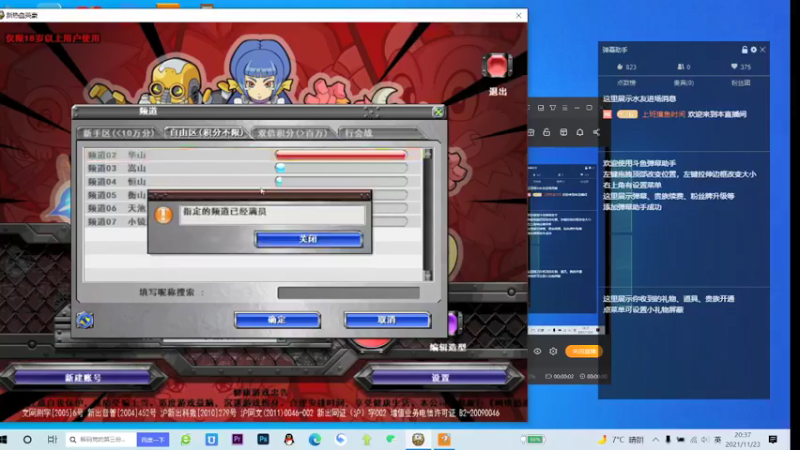The width and height of the screenshot is (800, 450).
Task: Select channel row 频道06 天池
Action: (x=116, y=208)
